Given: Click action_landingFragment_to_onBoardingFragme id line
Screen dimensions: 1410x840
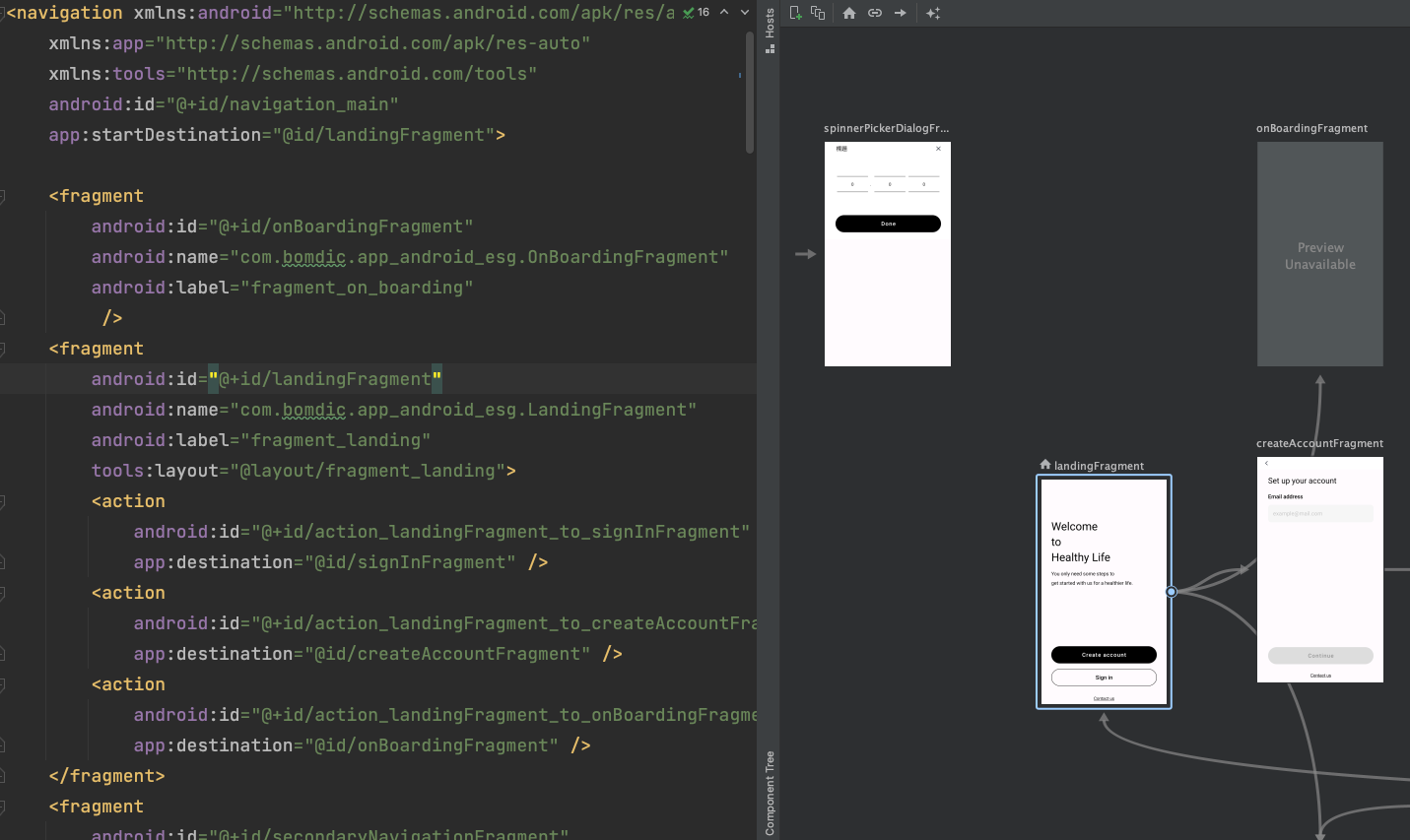Looking at the screenshot, I should pyautogui.click(x=445, y=715).
